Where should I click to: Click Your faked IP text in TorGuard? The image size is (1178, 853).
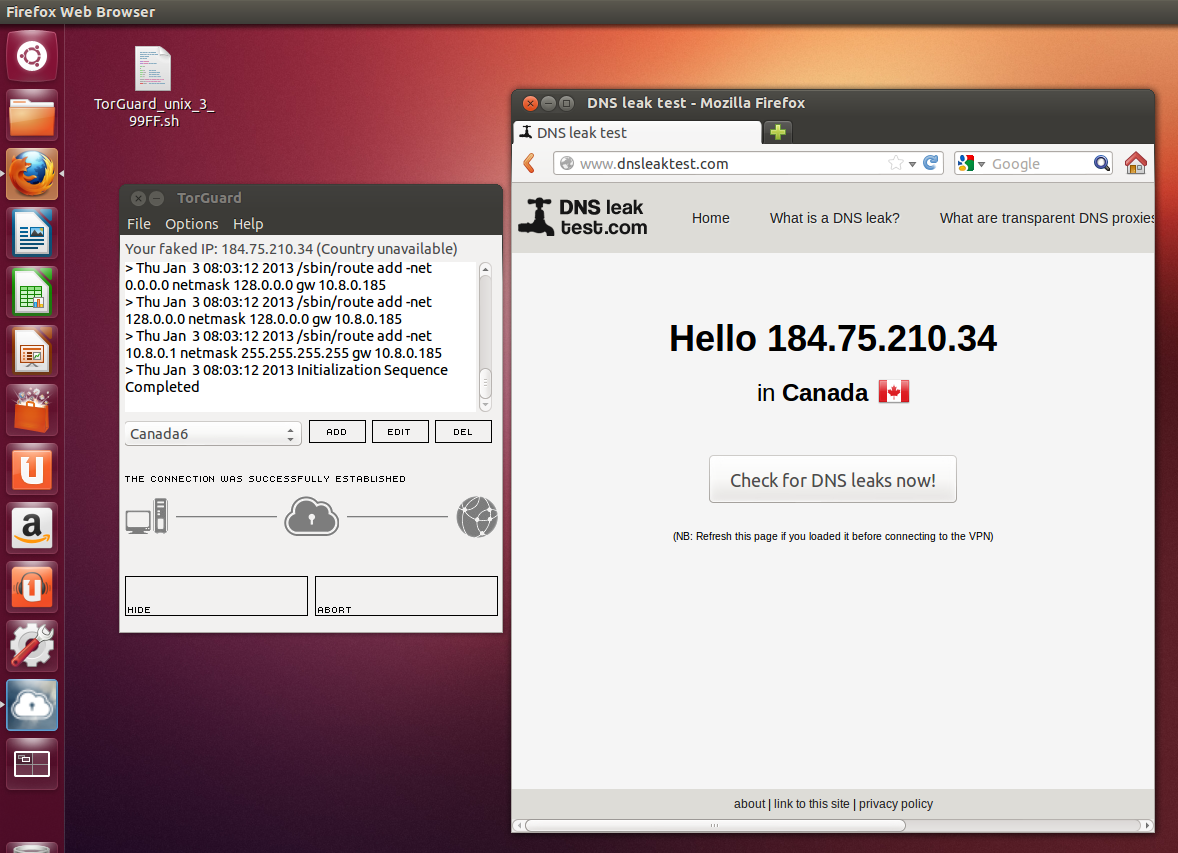(x=291, y=249)
